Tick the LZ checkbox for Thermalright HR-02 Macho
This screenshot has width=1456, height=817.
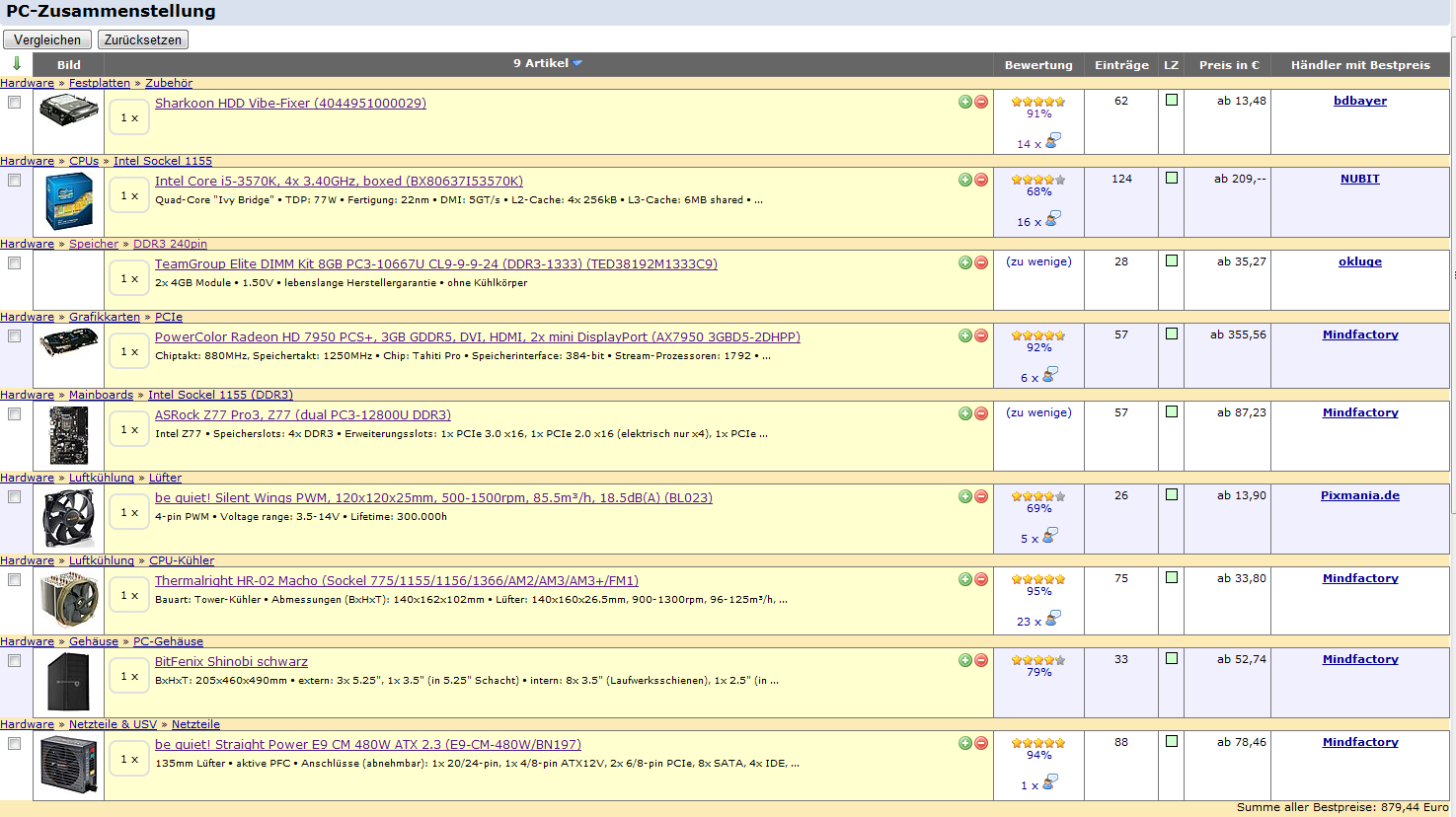pos(1172,577)
